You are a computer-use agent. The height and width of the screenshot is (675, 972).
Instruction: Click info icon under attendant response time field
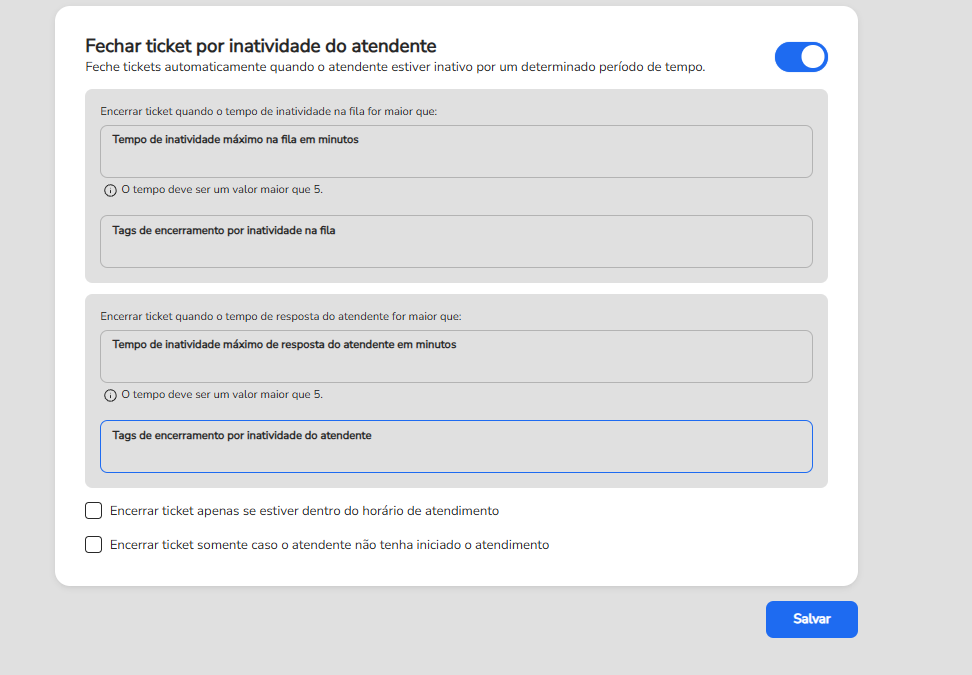pos(110,395)
